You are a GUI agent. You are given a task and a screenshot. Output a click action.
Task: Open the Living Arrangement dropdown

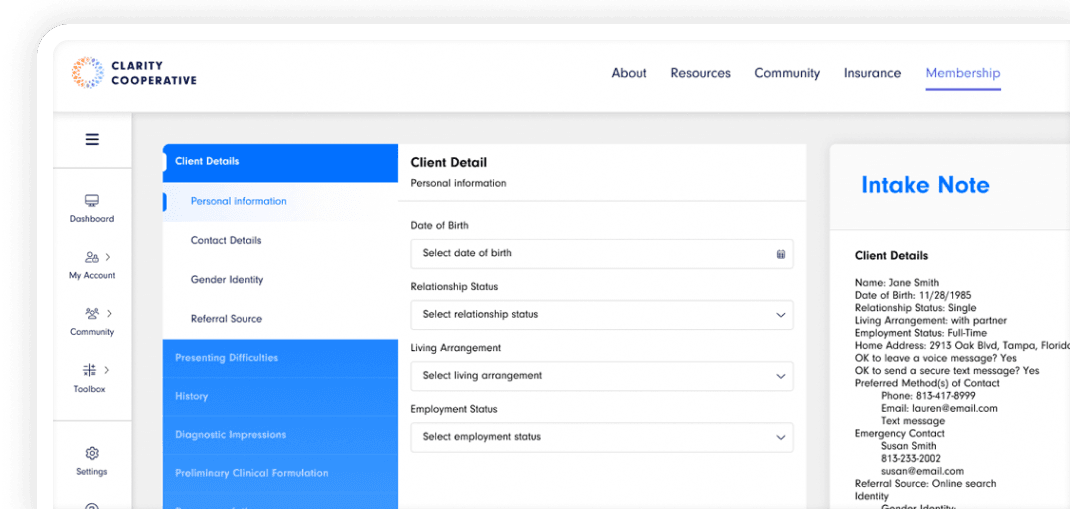point(601,376)
